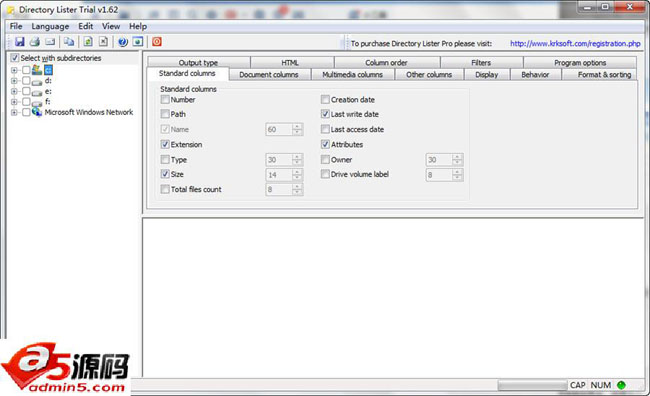650x396 pixels.
Task: Click the Print toolbar icon
Action: 35,42
